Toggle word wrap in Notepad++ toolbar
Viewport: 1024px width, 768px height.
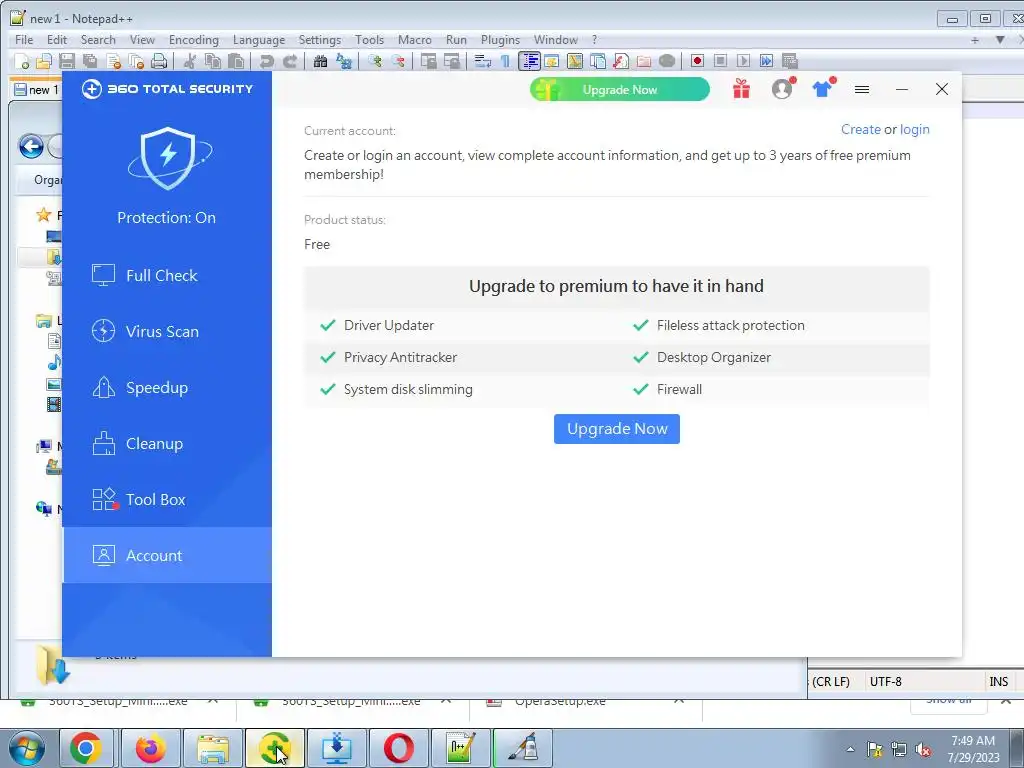click(483, 61)
